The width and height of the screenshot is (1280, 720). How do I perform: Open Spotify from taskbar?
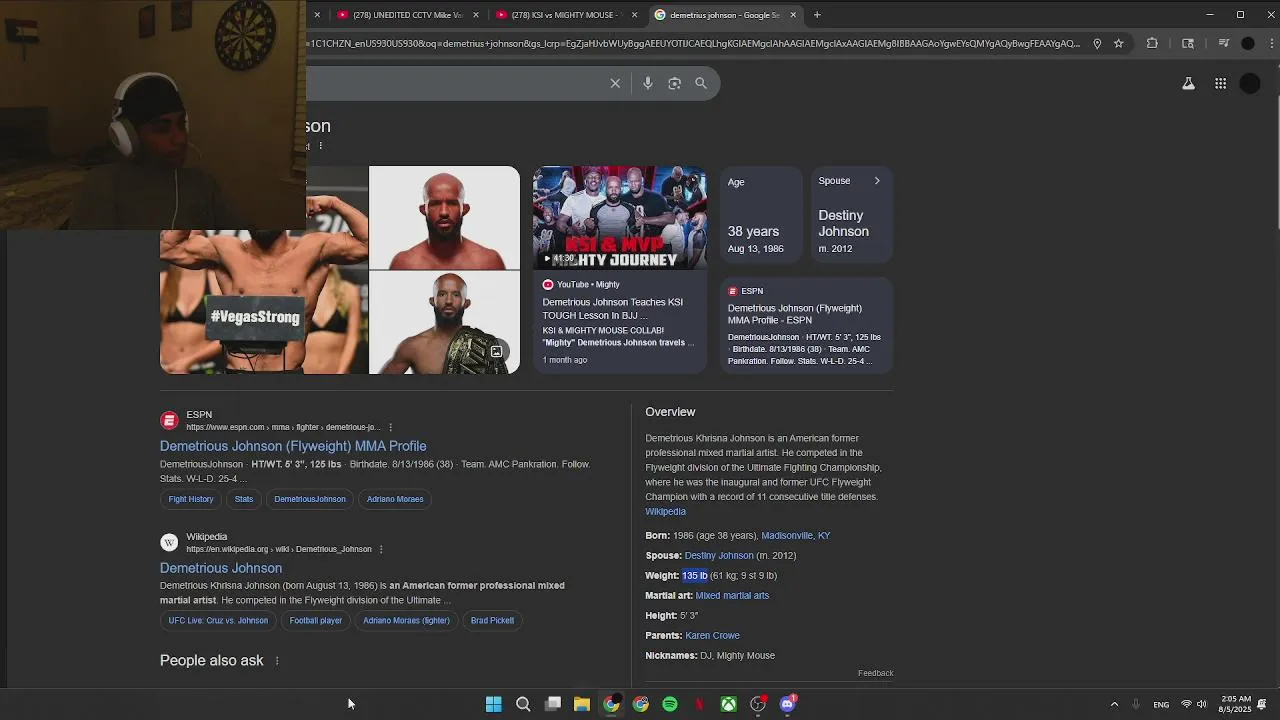point(670,704)
